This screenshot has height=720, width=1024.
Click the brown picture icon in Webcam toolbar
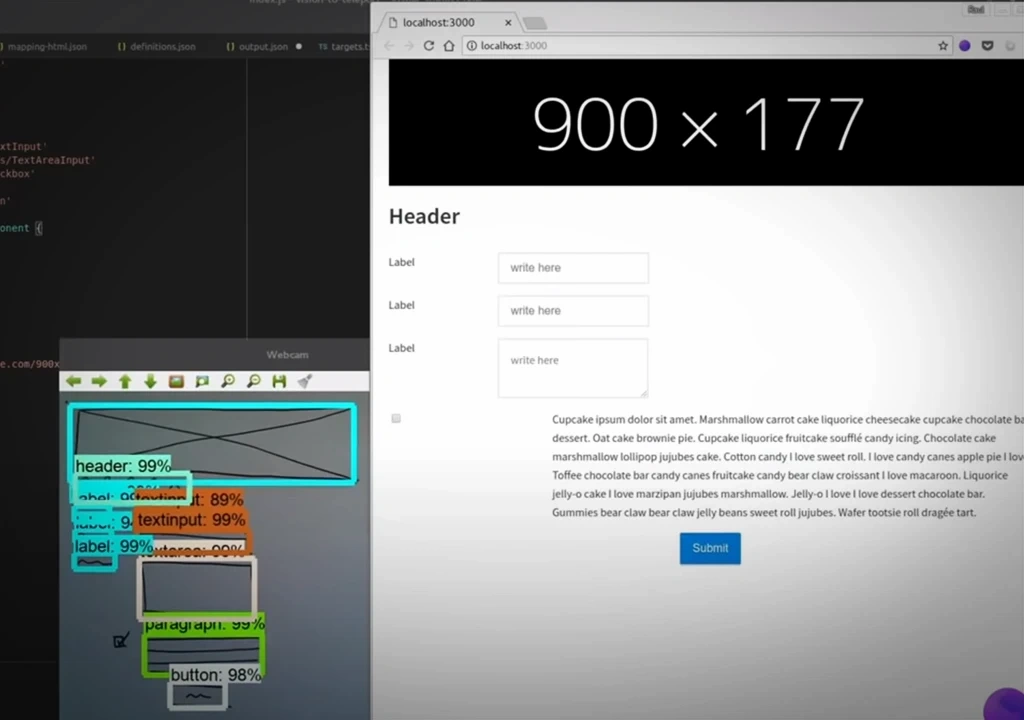coord(176,381)
